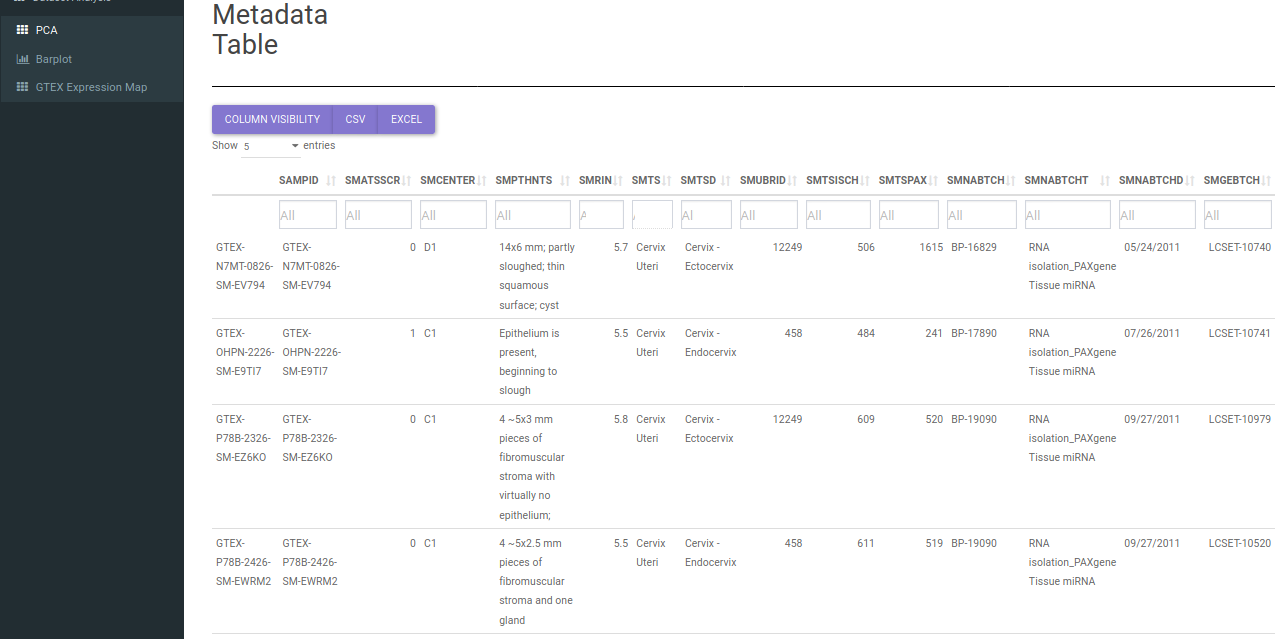Click the D1 center cell
Screen dimensions: 1287x639
430,247
